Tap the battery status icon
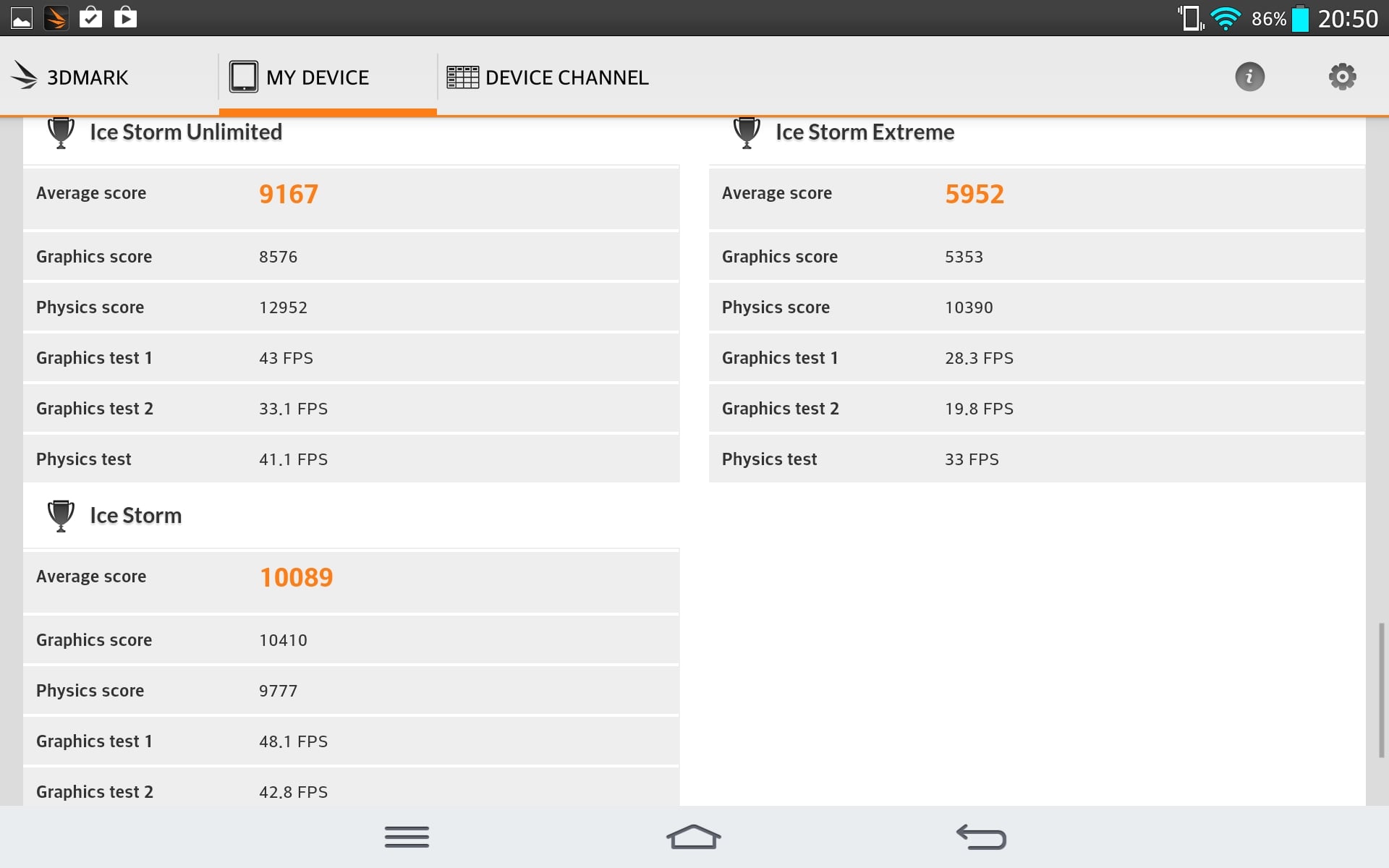 tap(1300, 18)
